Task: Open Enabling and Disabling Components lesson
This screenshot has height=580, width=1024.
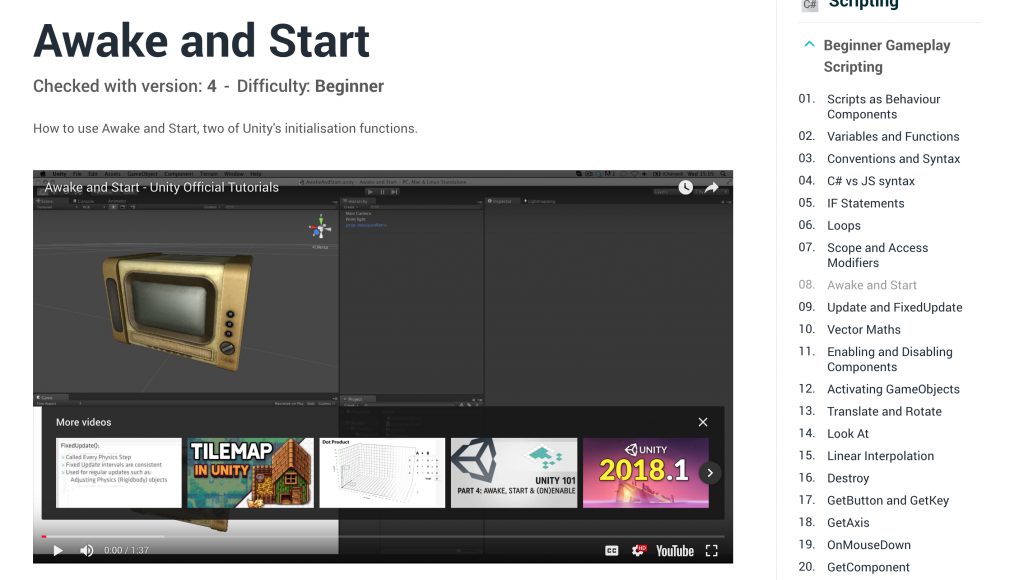Action: [x=889, y=359]
